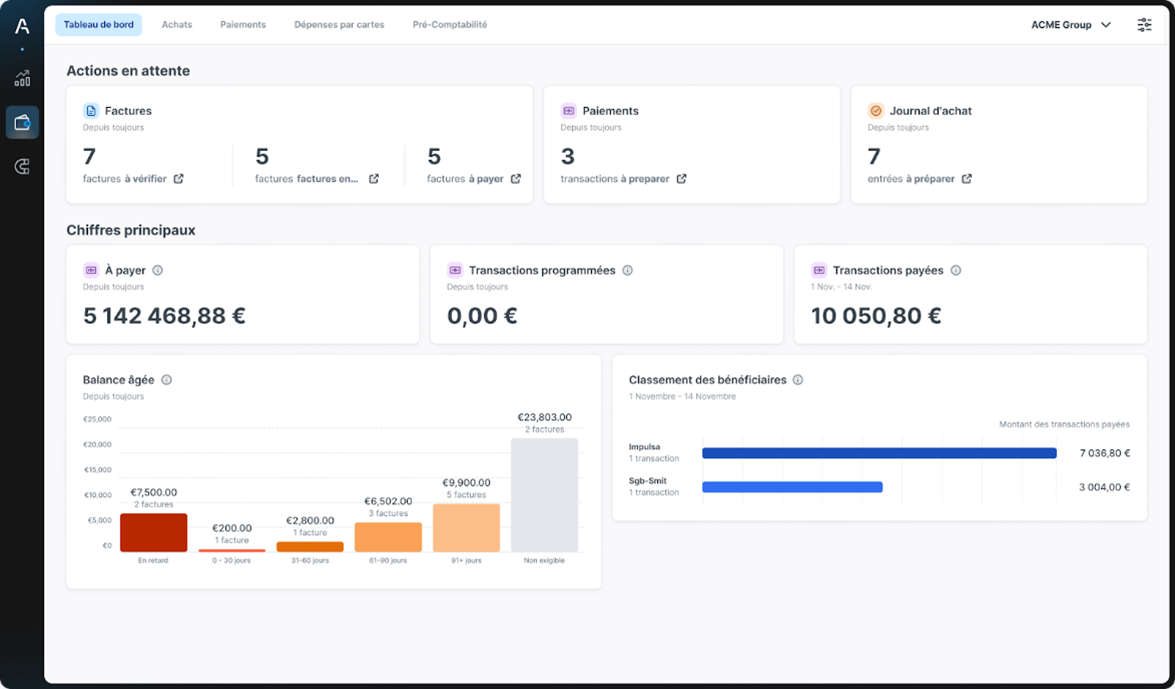Open the info tooltip on "Balance âgée"
Screen dimensions: 1175x689
pyautogui.click(x=167, y=379)
